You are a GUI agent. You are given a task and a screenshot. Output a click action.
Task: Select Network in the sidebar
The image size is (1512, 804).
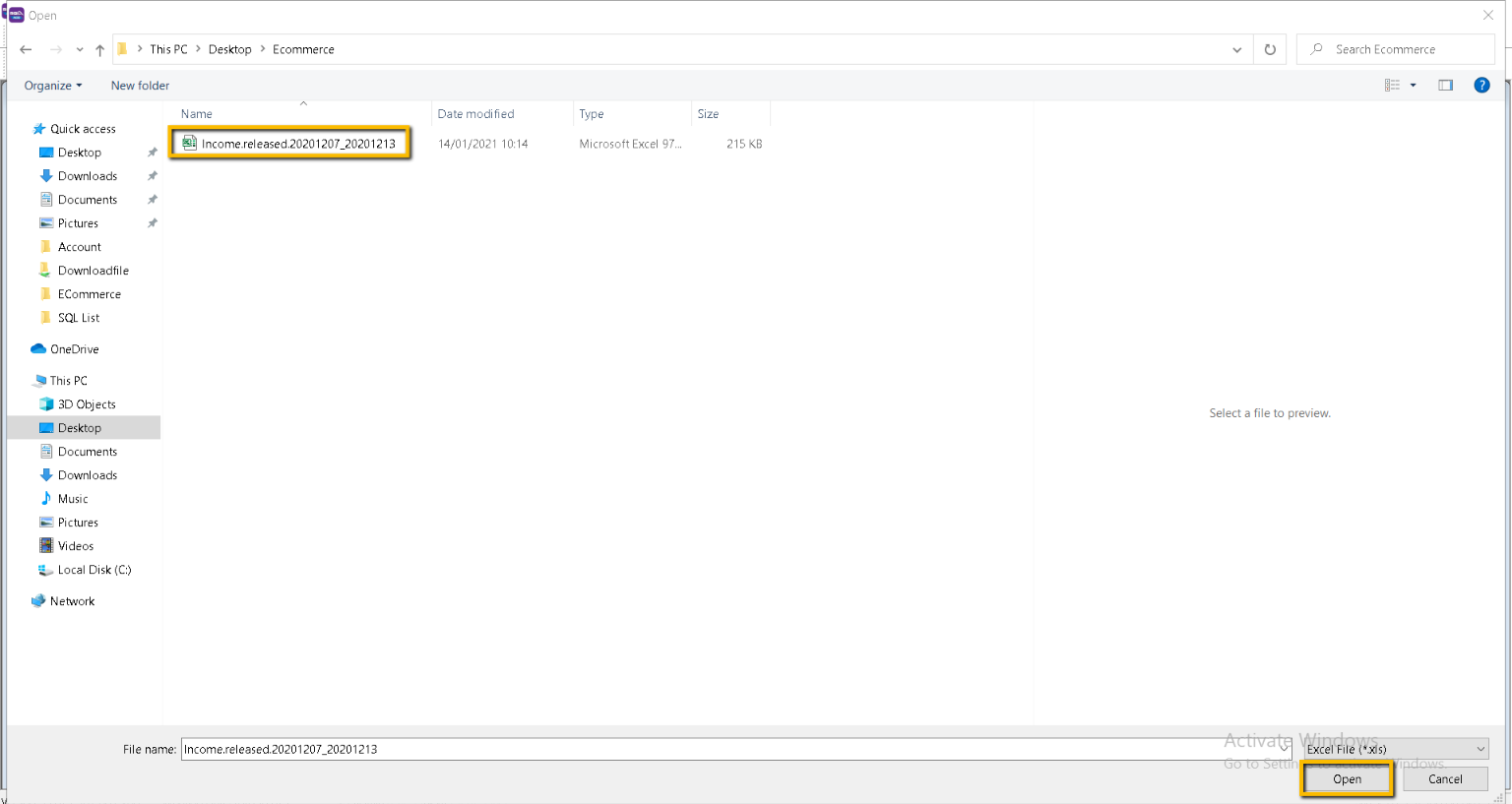pos(72,601)
